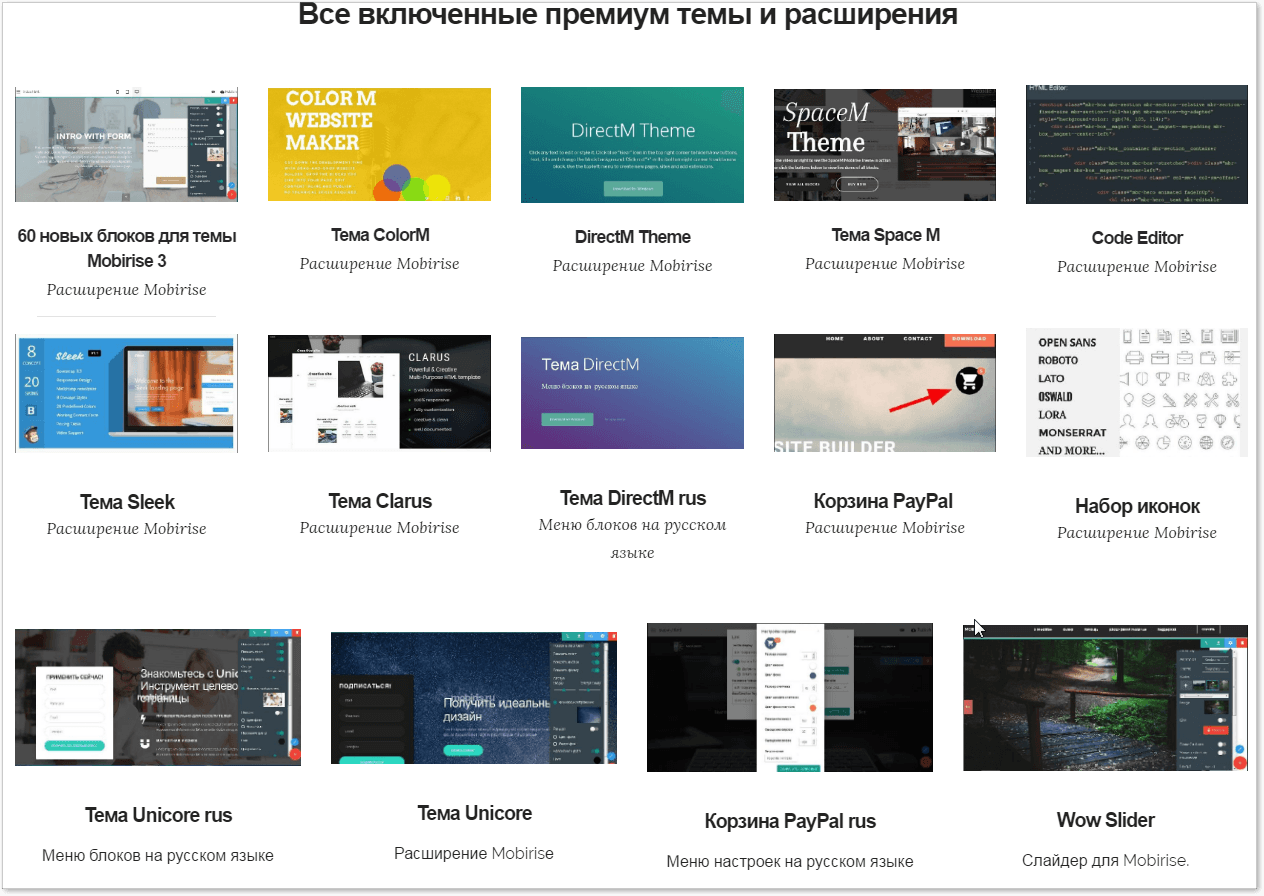The height and width of the screenshot is (896, 1264).
Task: Click the Корзина PayPal title
Action: click(x=885, y=501)
